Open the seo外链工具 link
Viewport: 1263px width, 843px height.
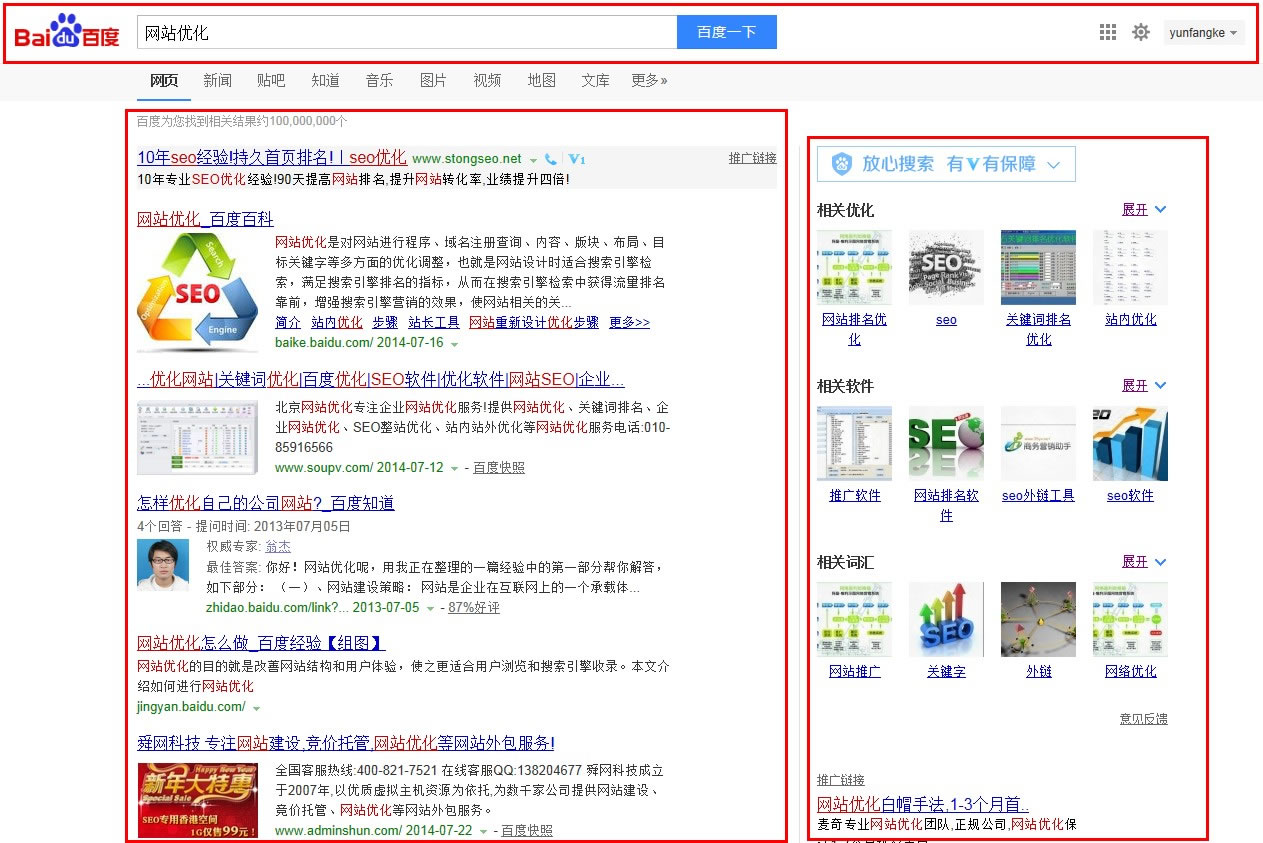coord(1038,495)
